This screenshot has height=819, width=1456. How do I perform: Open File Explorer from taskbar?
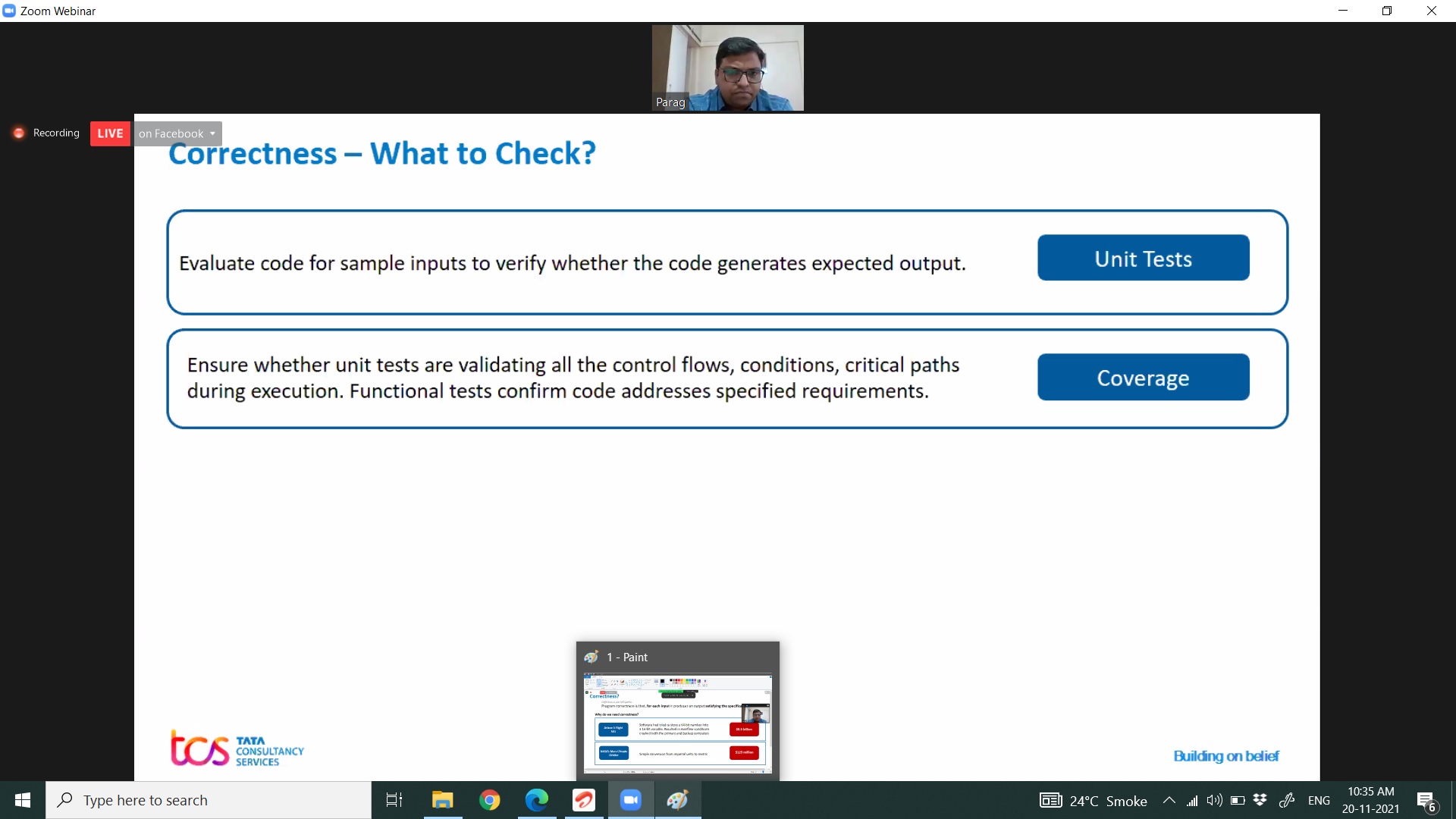[x=442, y=800]
